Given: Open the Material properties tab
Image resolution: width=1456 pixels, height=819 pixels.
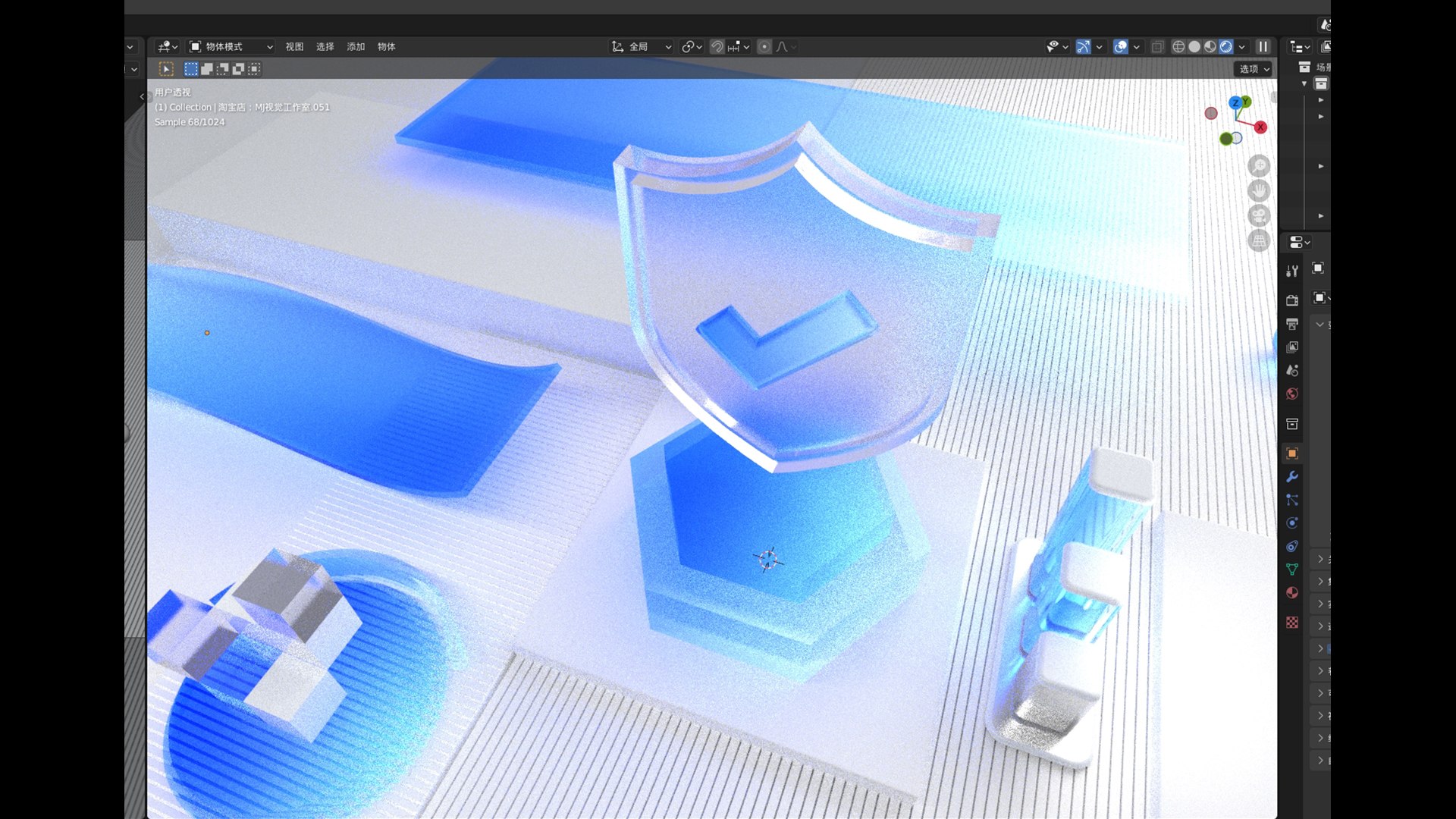Looking at the screenshot, I should (x=1292, y=593).
